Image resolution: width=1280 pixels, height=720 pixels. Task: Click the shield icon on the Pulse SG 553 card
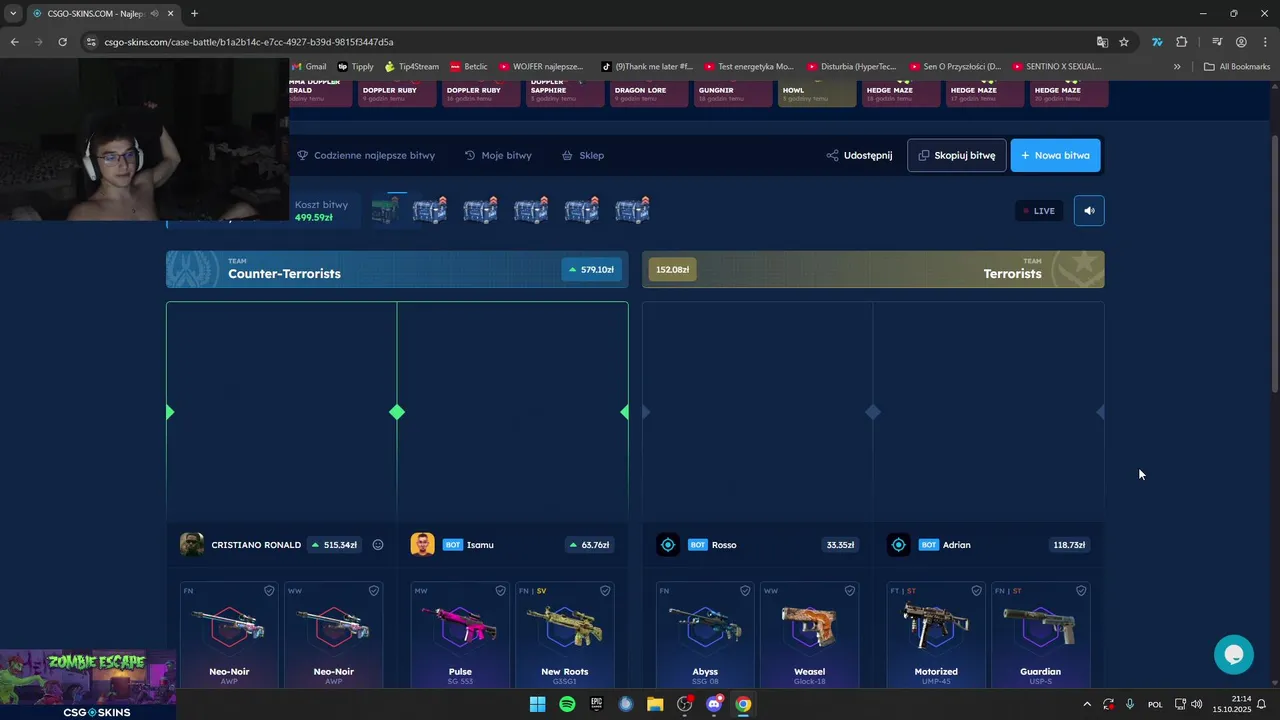click(x=500, y=591)
